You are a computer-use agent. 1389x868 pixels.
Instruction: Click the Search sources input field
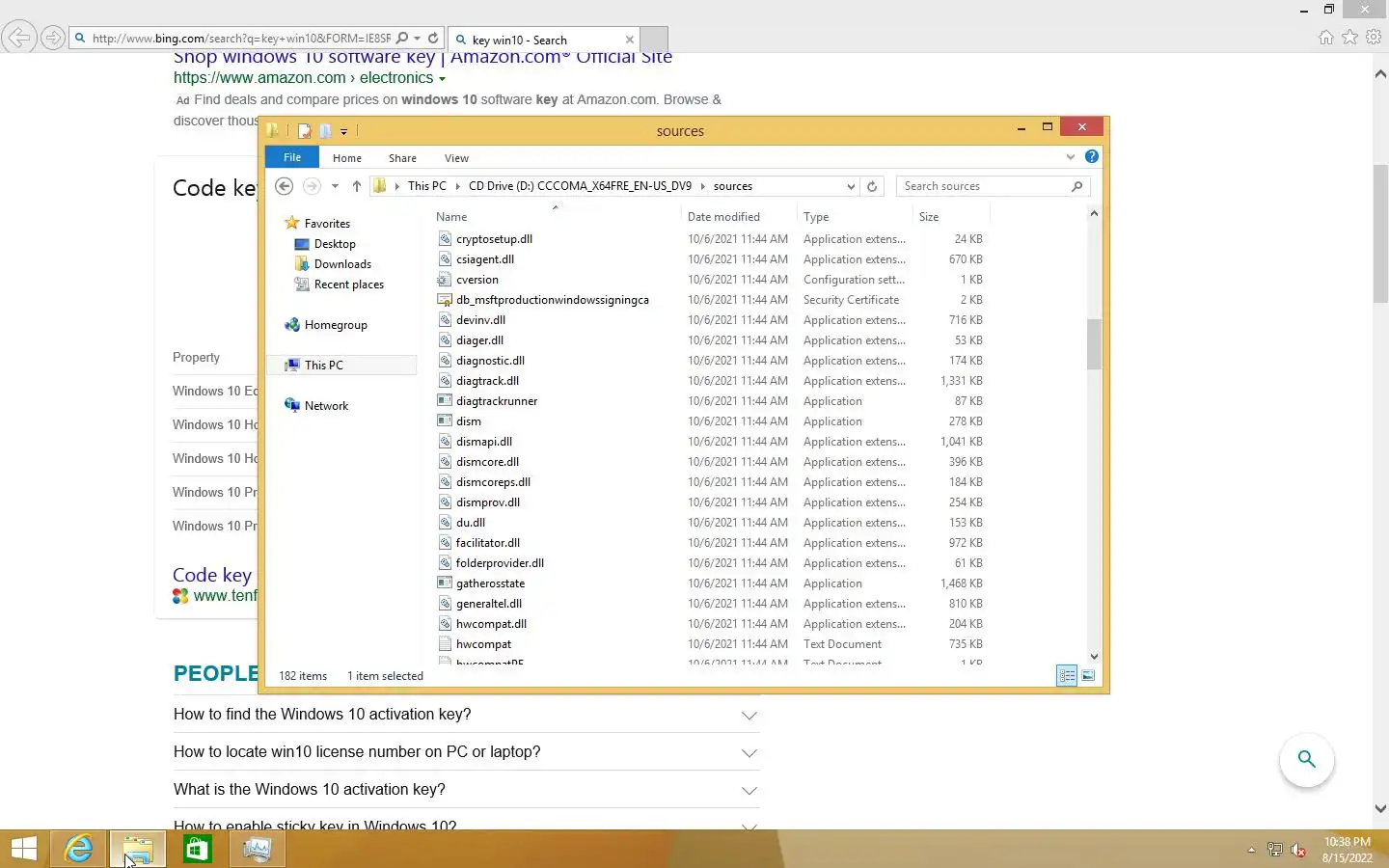(x=984, y=186)
